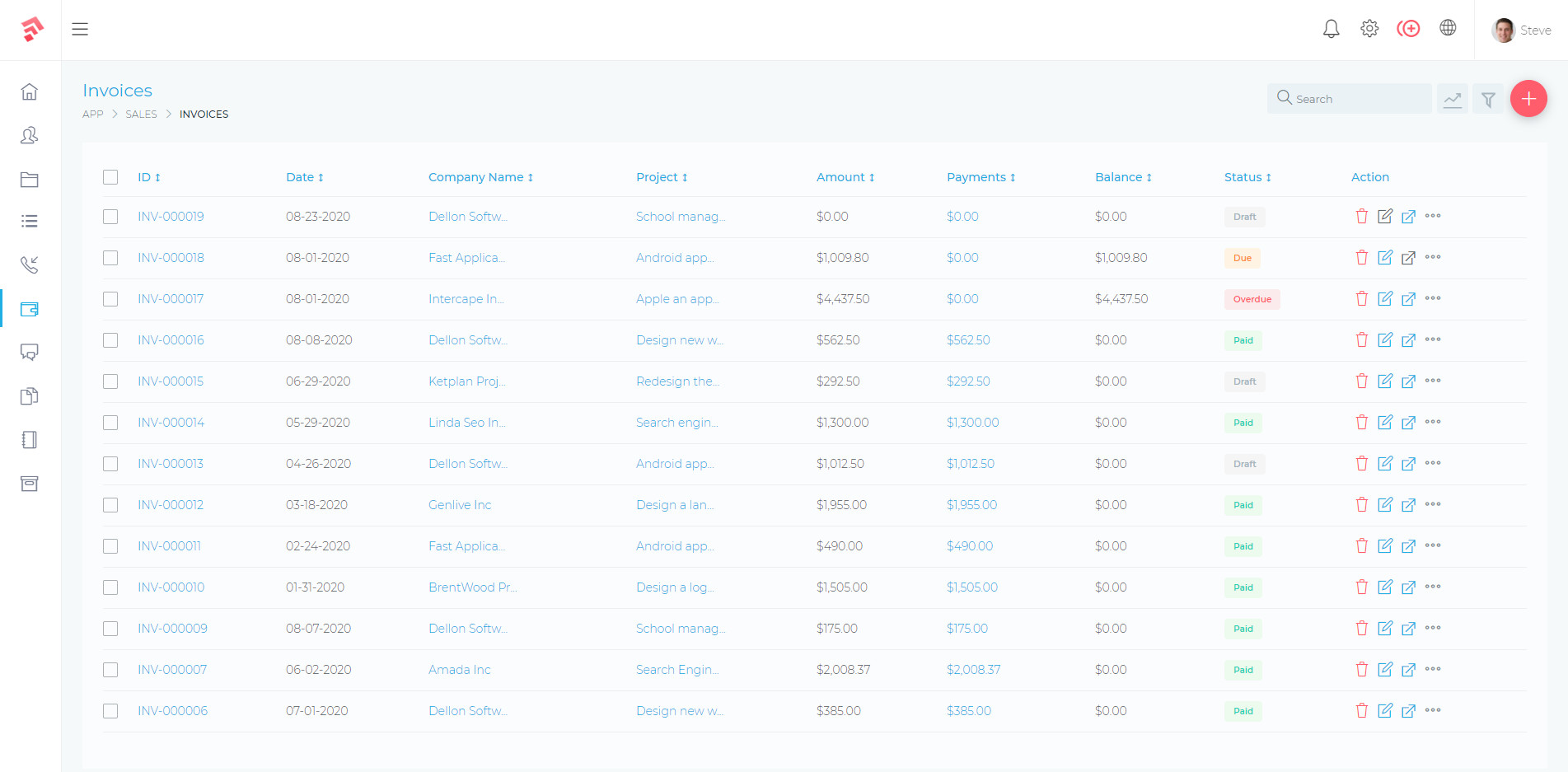This screenshot has height=772, width=1568.
Task: Select the checkbox next to INV-000010
Action: 110,587
